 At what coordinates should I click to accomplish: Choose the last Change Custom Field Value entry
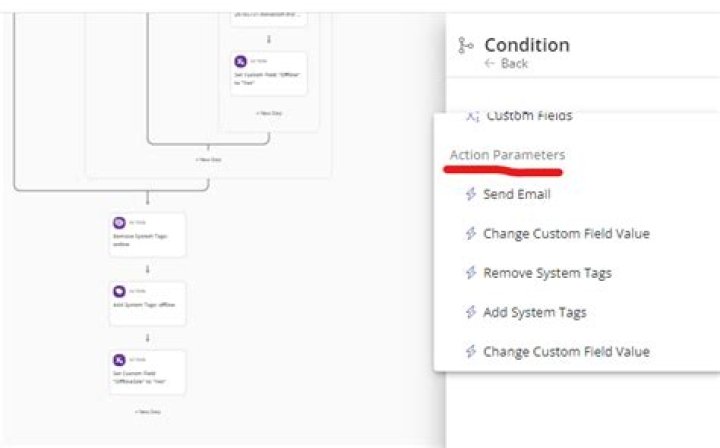pos(566,352)
